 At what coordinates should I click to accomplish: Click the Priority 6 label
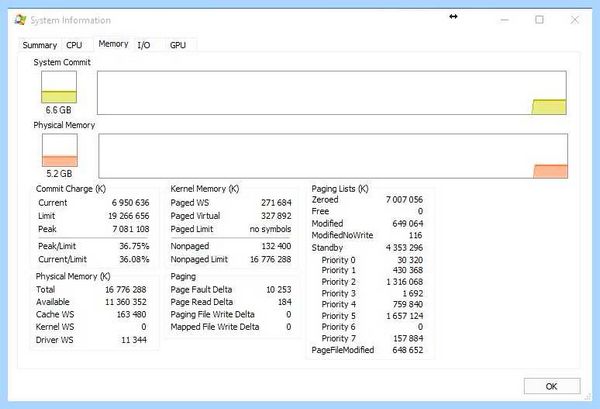click(x=338, y=327)
